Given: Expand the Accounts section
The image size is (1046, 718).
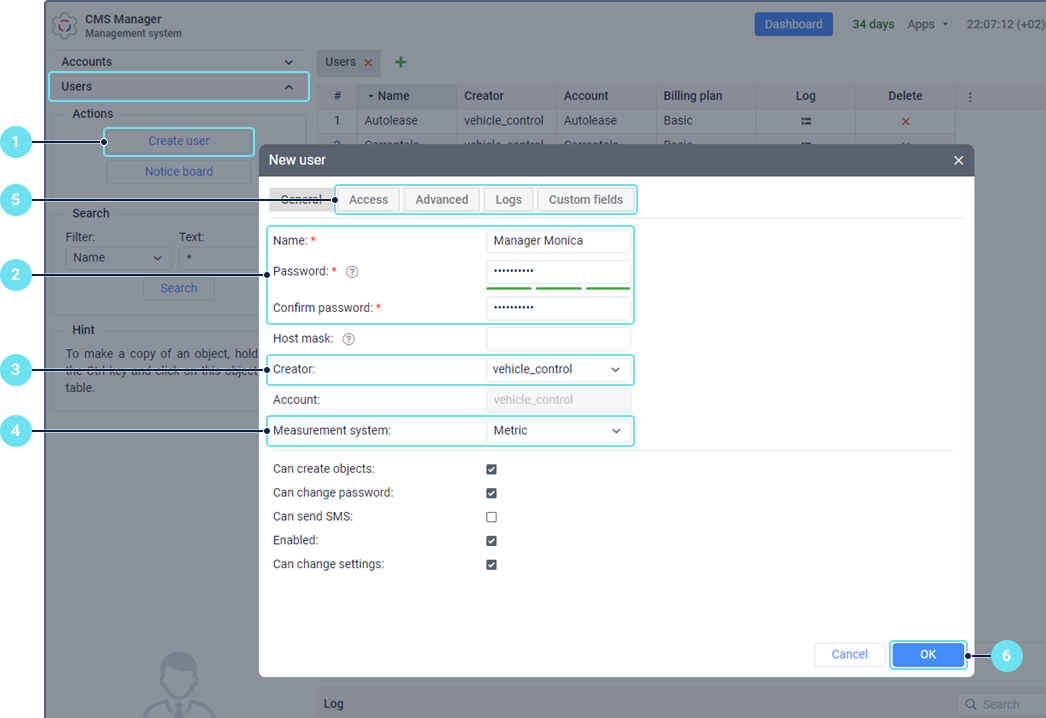Looking at the screenshot, I should click(x=179, y=62).
